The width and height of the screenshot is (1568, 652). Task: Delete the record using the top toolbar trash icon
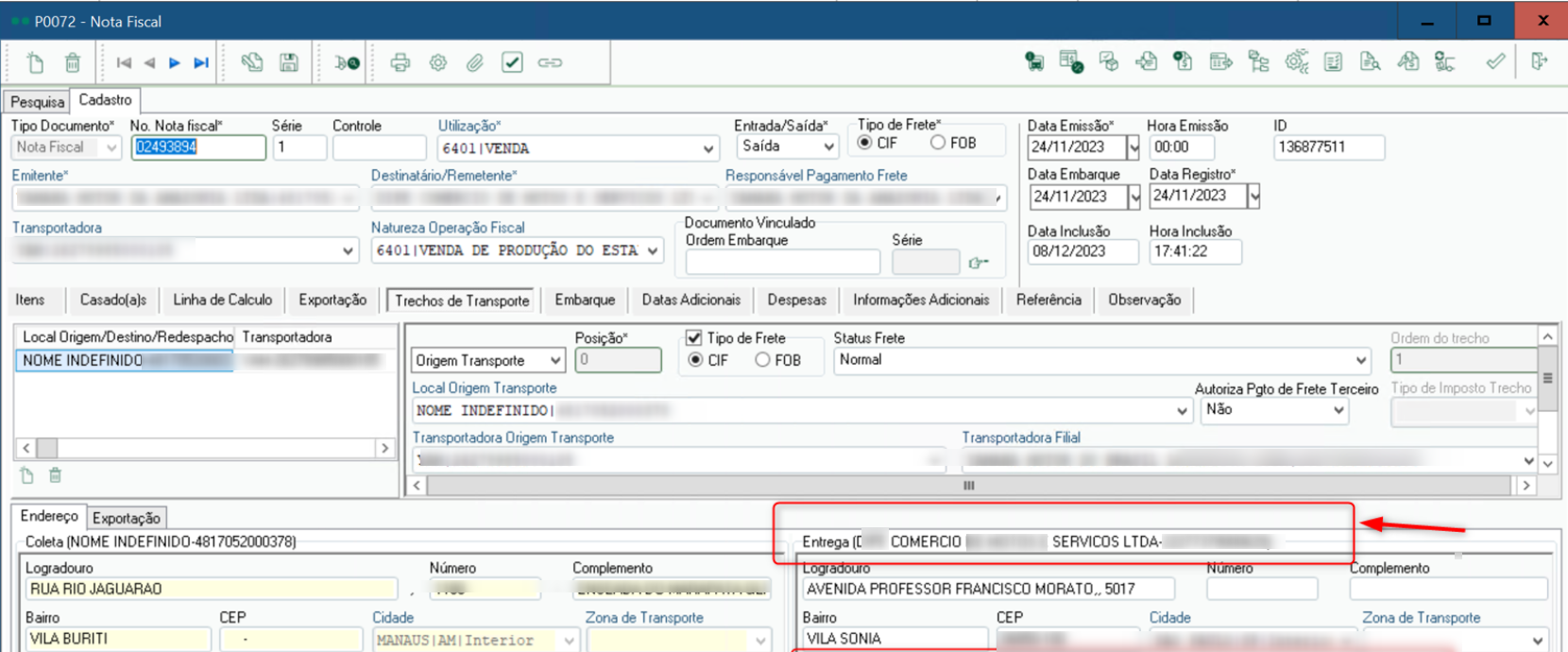pyautogui.click(x=72, y=63)
